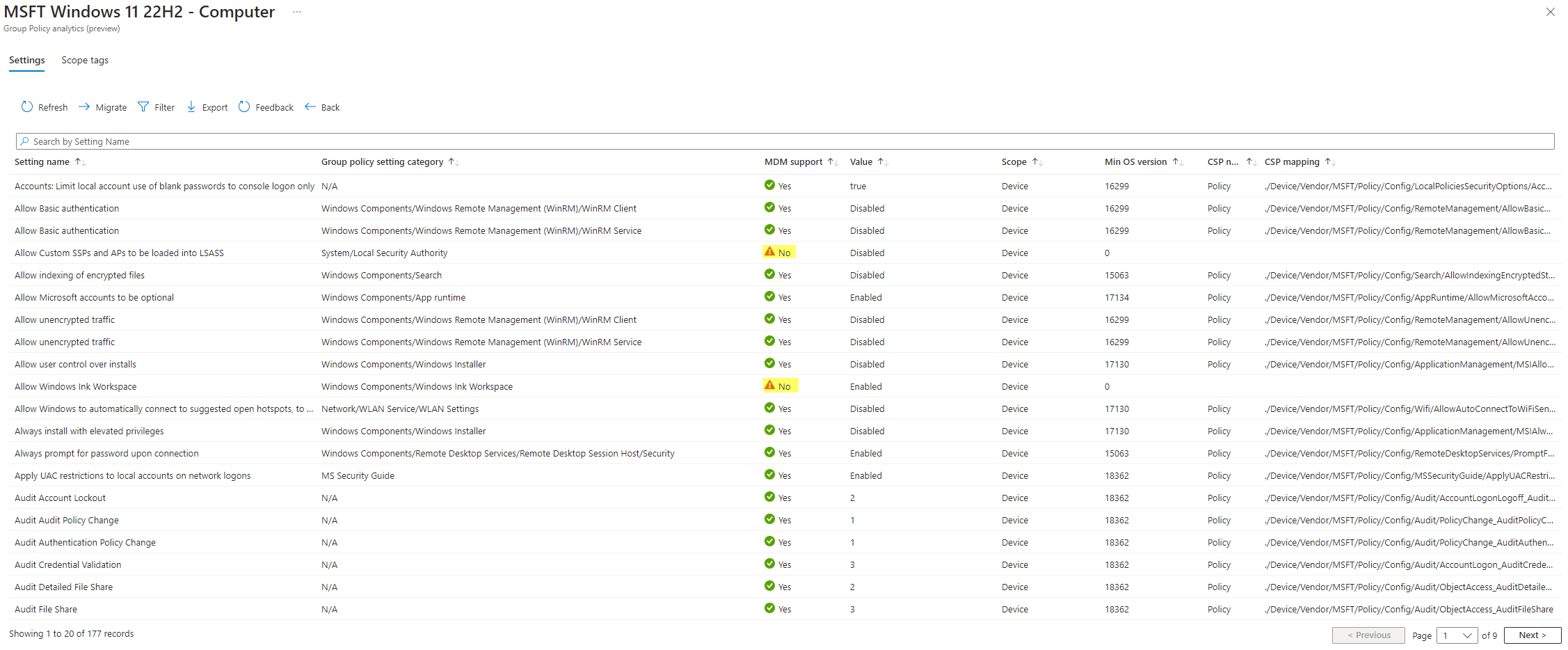Click the Back arrow icon
Screen dimensions: 1568x650
tap(310, 106)
